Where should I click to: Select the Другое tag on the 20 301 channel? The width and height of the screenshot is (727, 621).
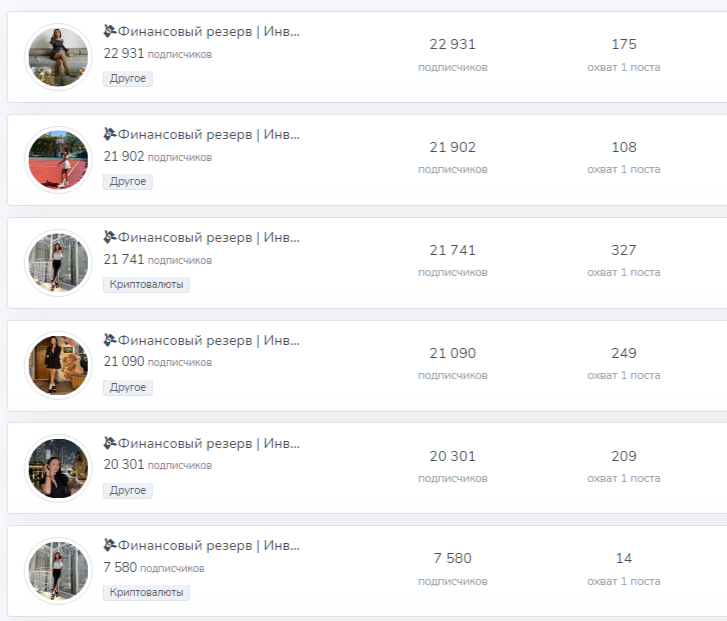[128, 491]
